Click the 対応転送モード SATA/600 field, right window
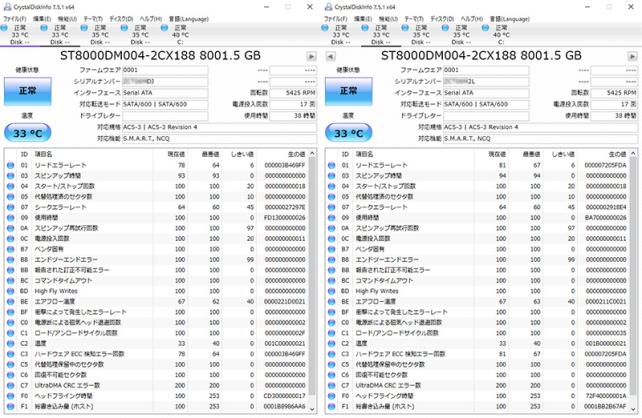 (486, 104)
